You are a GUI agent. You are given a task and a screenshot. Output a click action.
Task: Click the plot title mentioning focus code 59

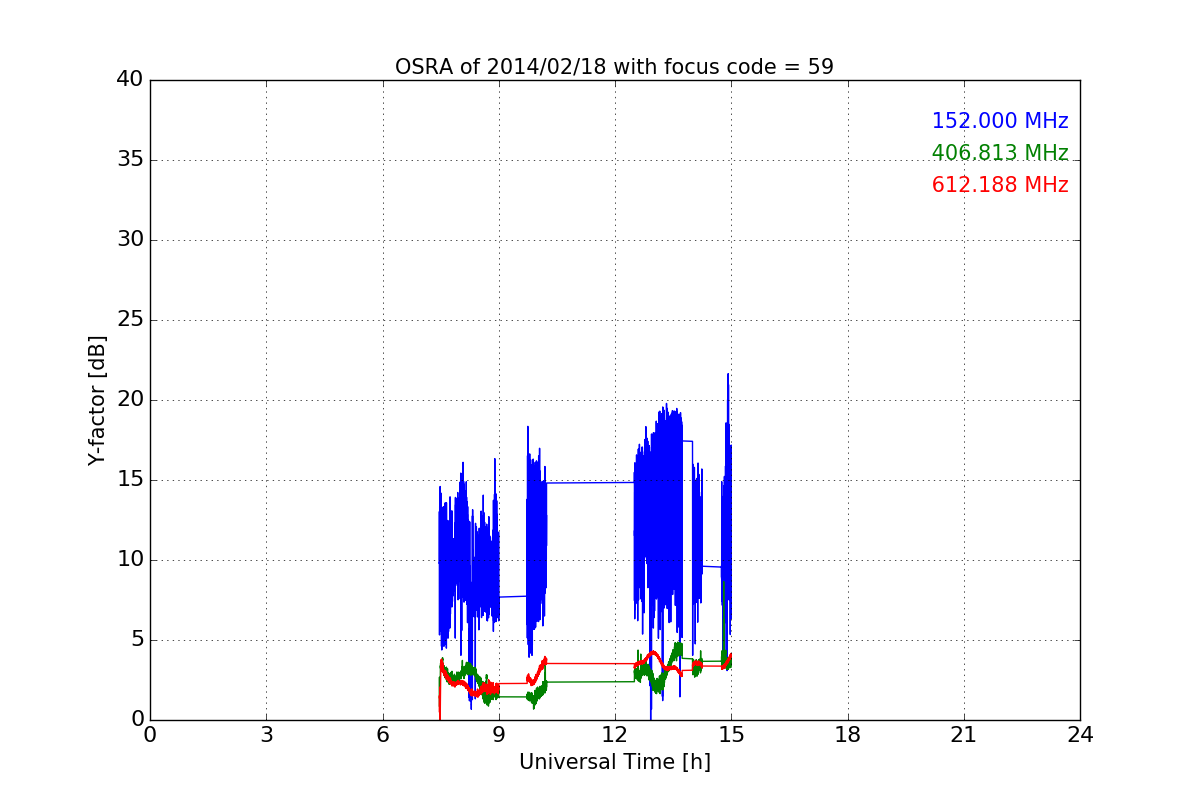[x=614, y=67]
